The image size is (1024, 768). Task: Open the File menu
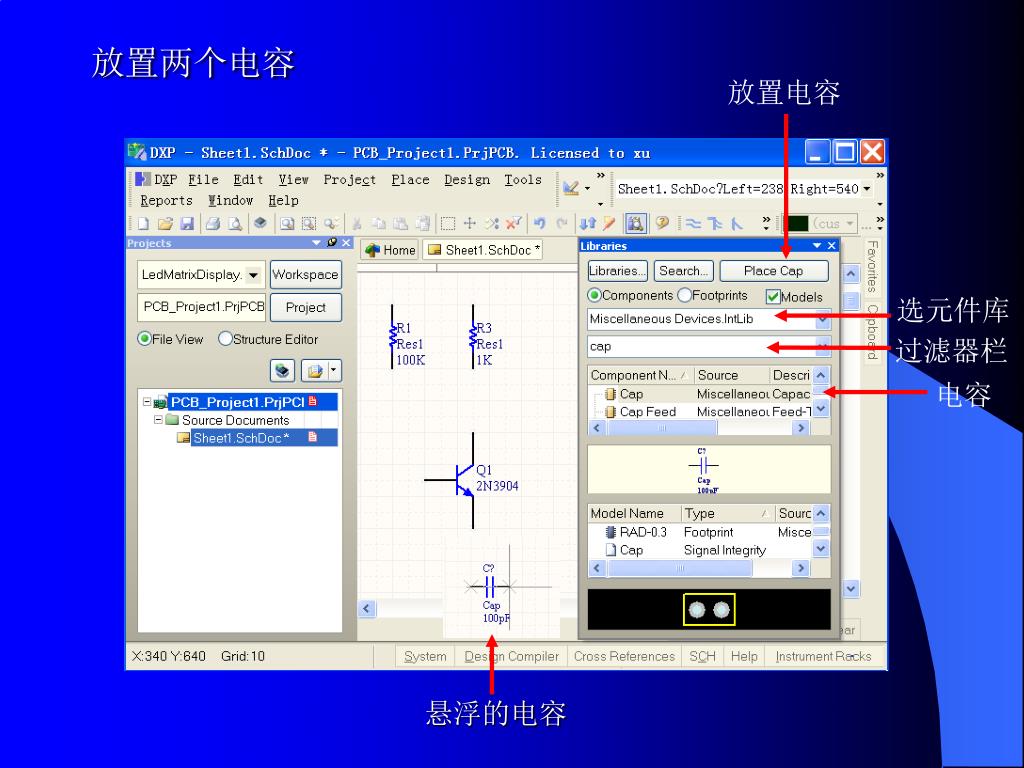(203, 180)
